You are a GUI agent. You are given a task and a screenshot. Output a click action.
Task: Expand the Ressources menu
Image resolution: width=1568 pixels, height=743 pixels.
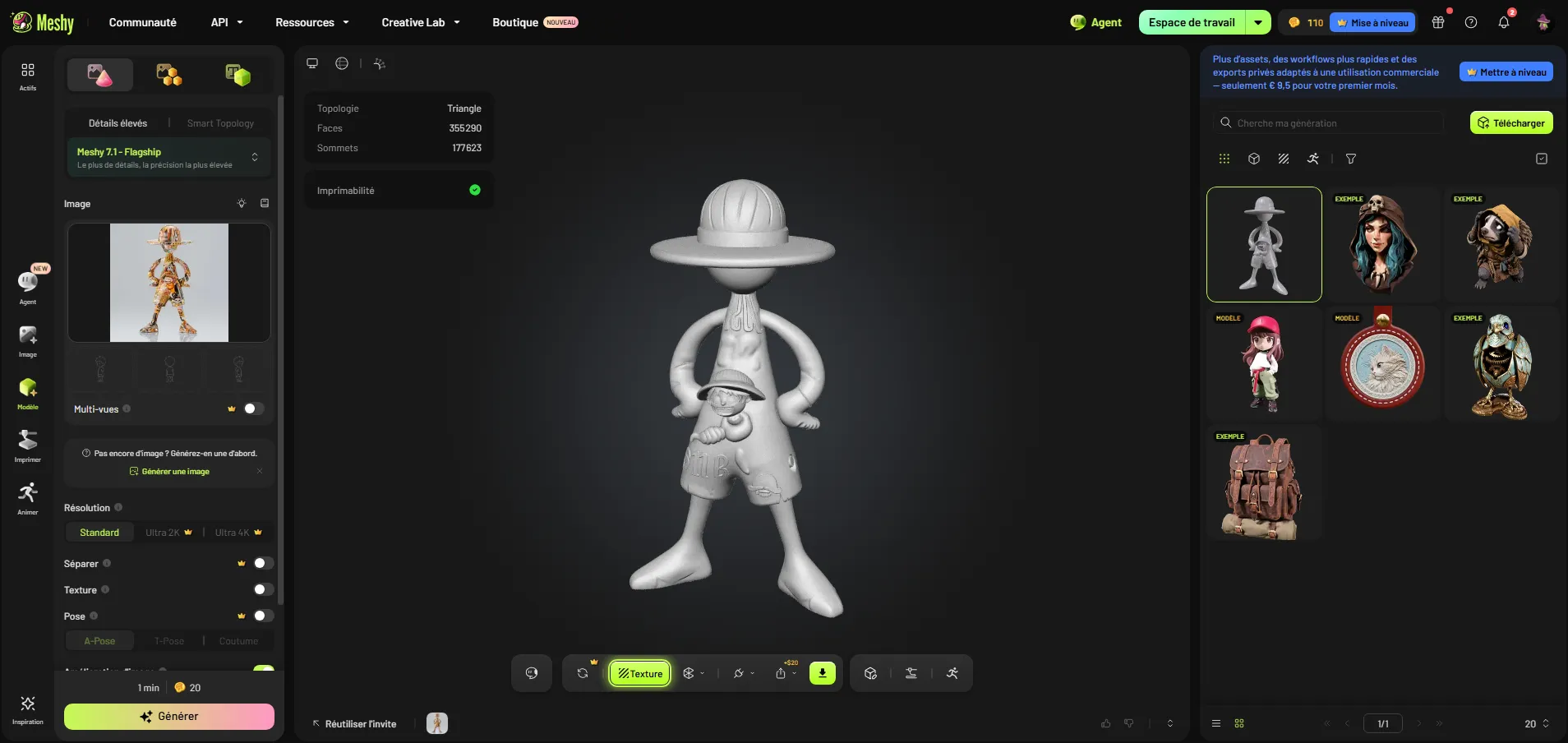pos(311,22)
